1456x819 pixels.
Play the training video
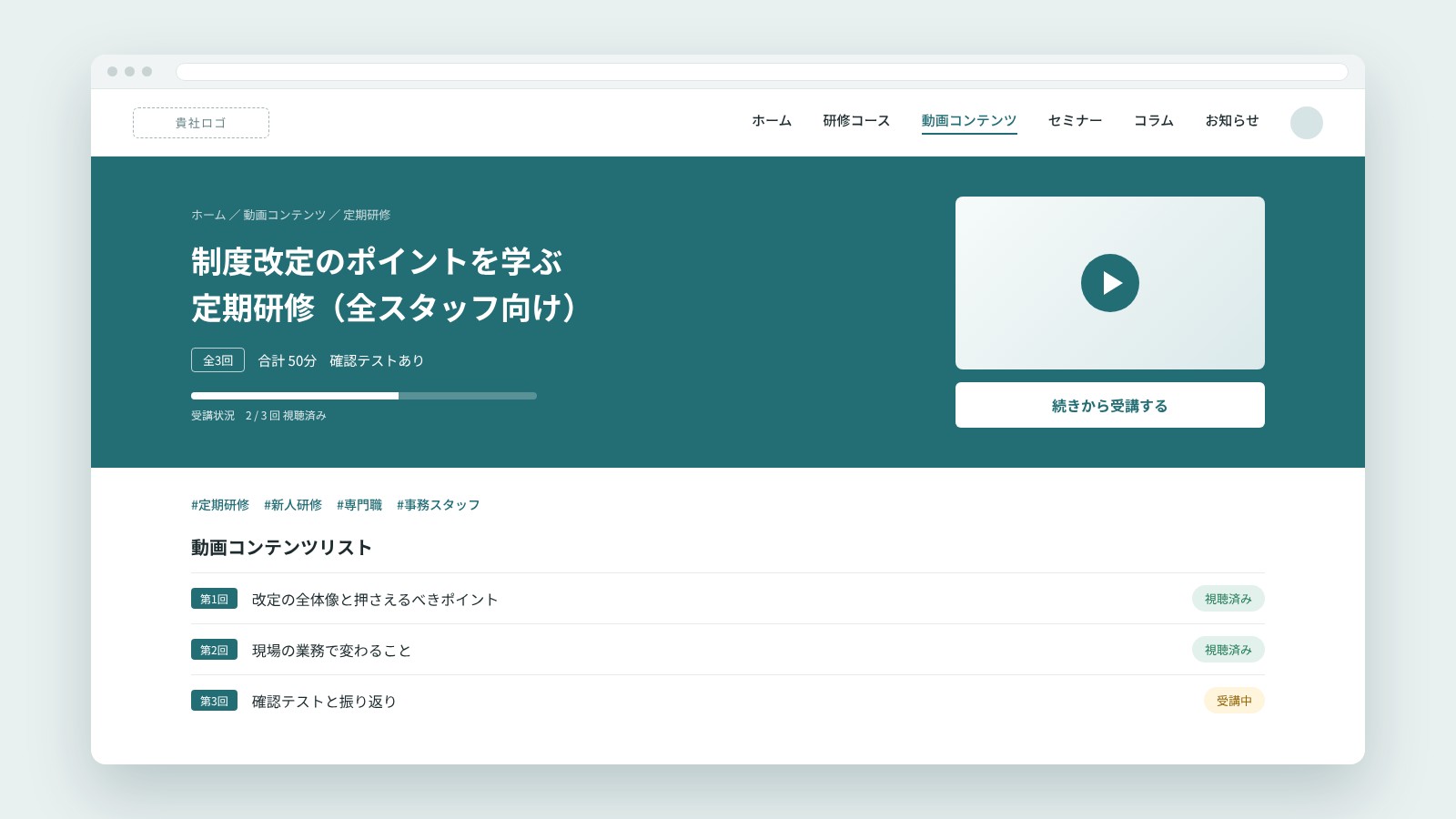pyautogui.click(x=1109, y=283)
